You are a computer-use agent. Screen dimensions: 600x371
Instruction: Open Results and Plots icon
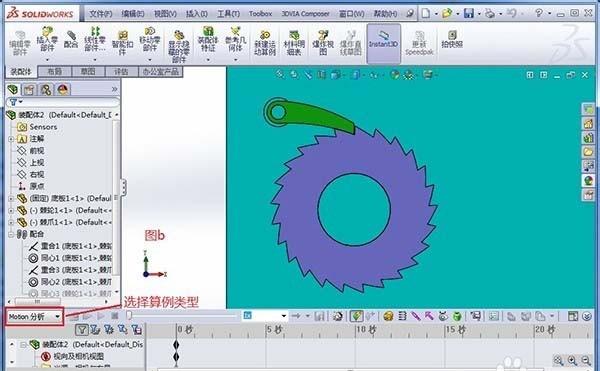[x=476, y=316]
